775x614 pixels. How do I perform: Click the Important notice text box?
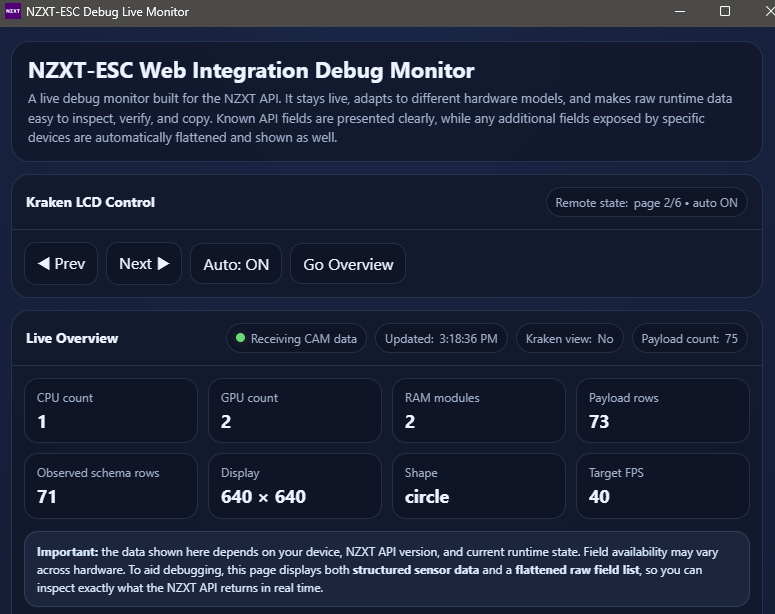[387, 569]
